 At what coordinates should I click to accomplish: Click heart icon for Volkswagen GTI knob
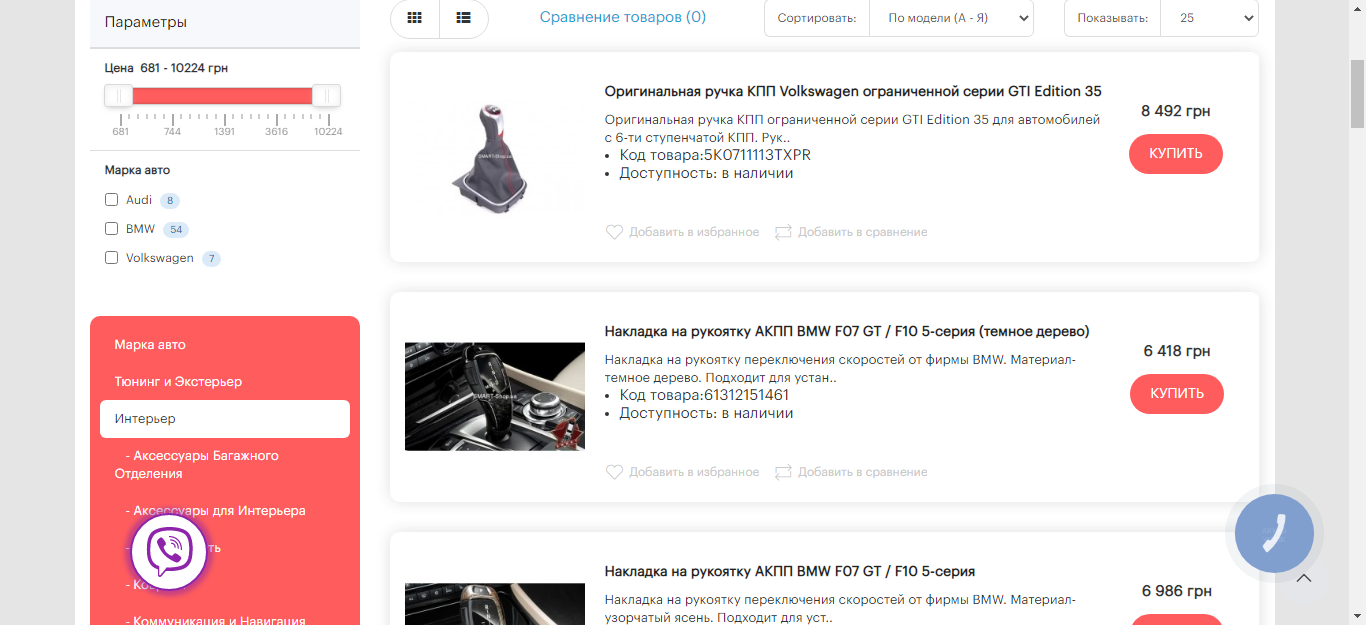pos(614,232)
